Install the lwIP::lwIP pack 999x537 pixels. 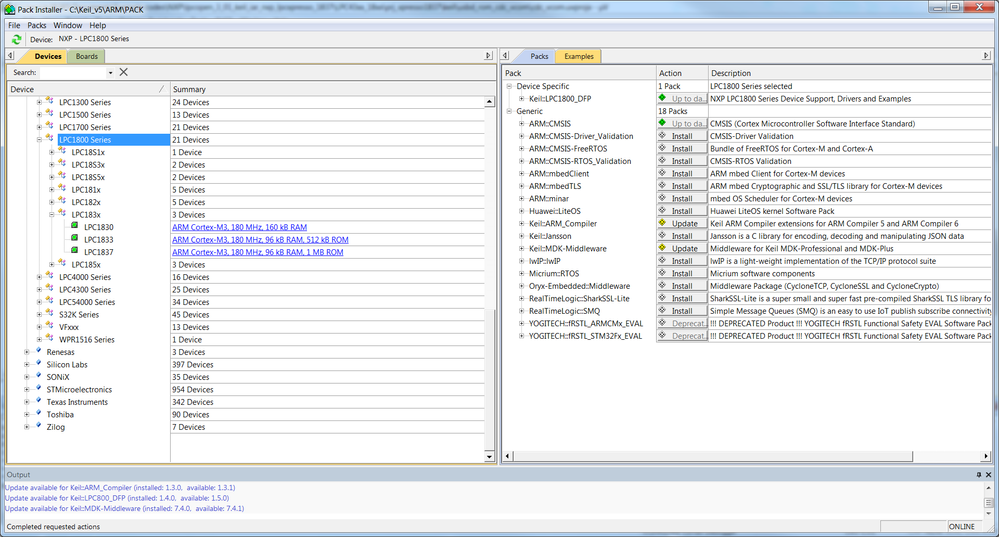click(682, 261)
